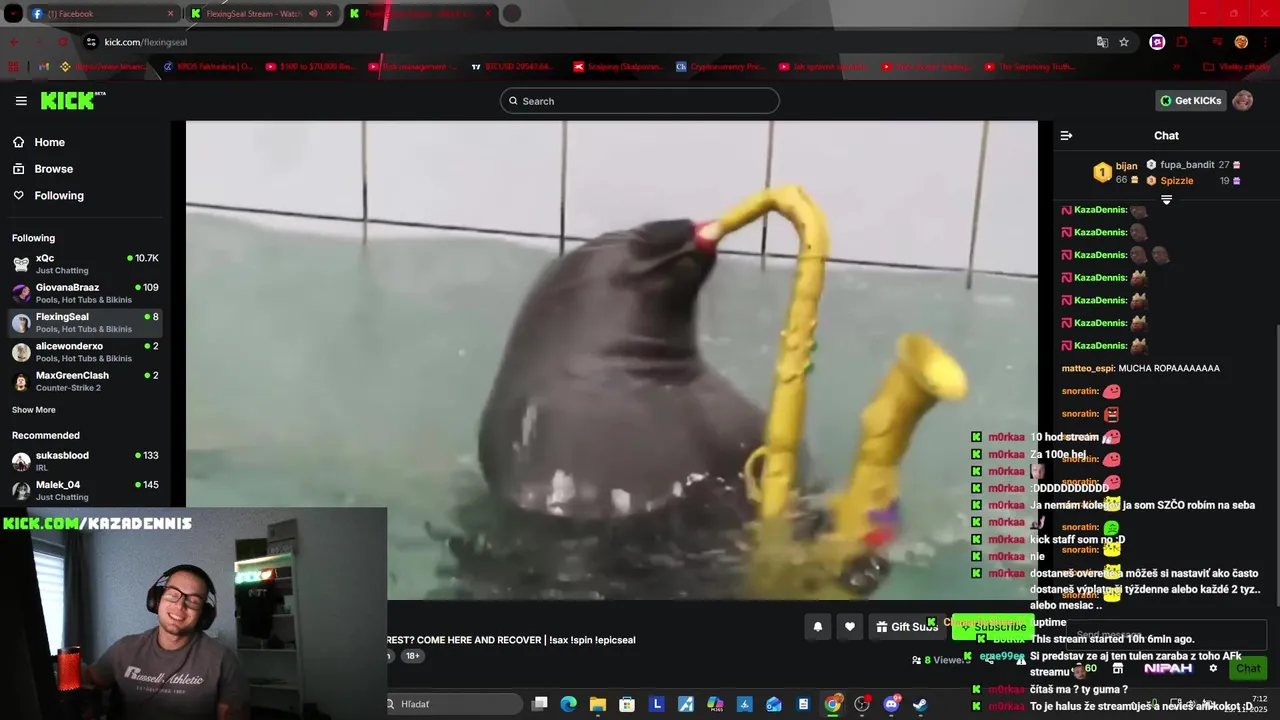Screen dimensions: 1280x720
Task: Toggle the heart follow button
Action: (849, 627)
